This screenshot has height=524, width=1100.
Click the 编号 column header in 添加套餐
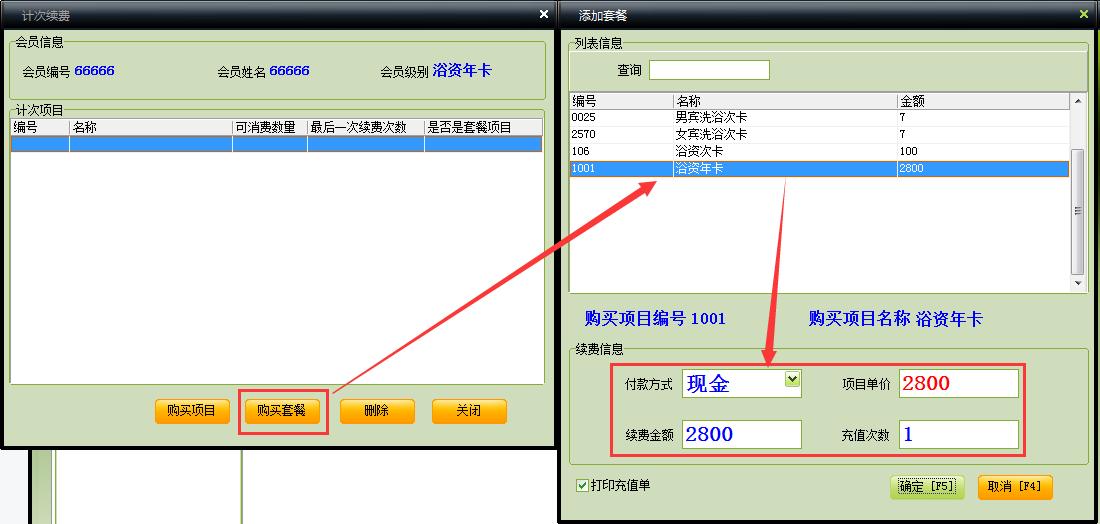click(622, 102)
